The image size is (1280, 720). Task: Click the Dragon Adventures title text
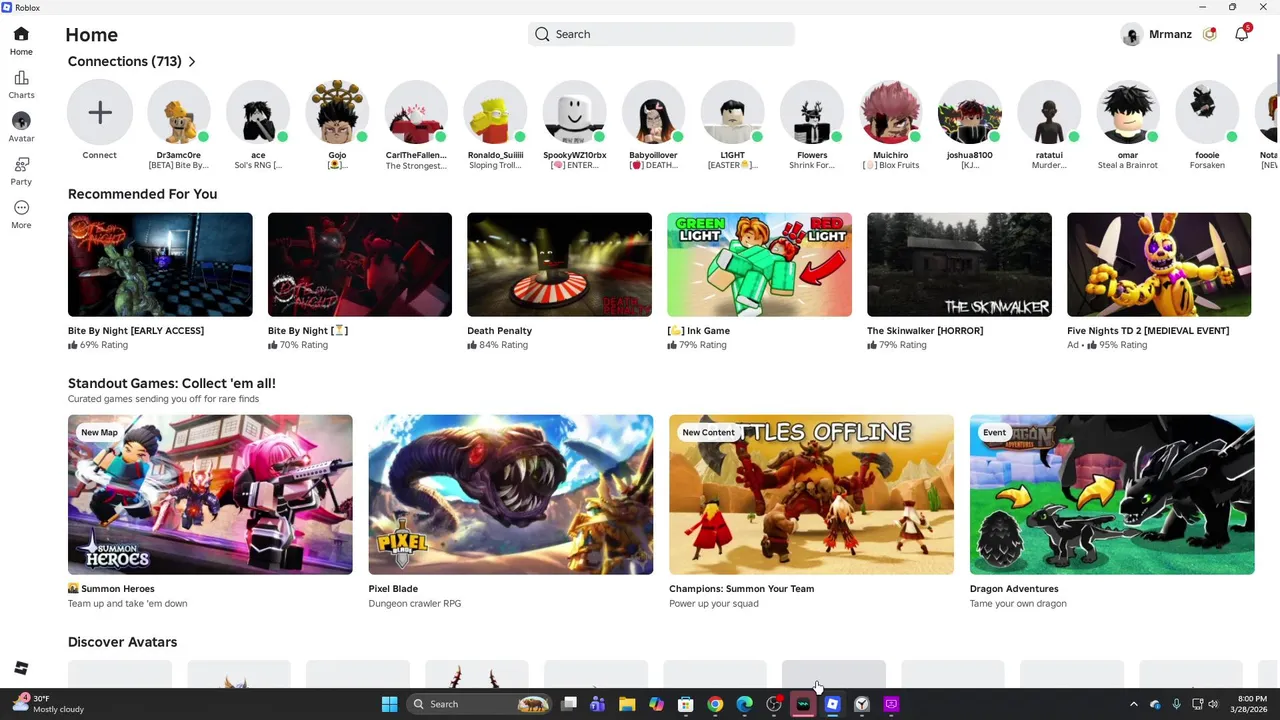coord(1014,589)
